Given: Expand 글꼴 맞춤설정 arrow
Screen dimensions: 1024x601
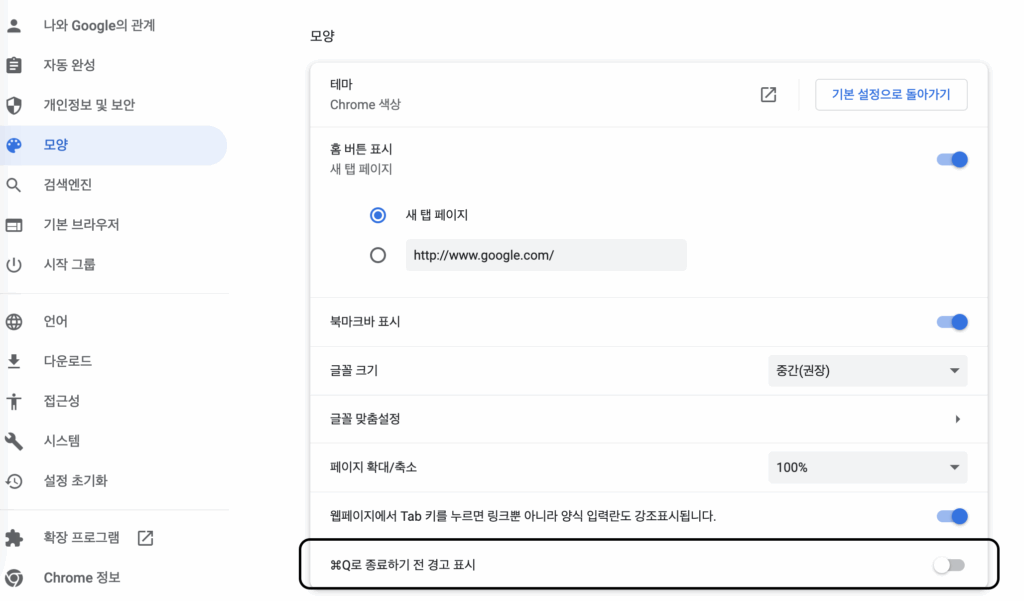Looking at the screenshot, I should click(957, 419).
